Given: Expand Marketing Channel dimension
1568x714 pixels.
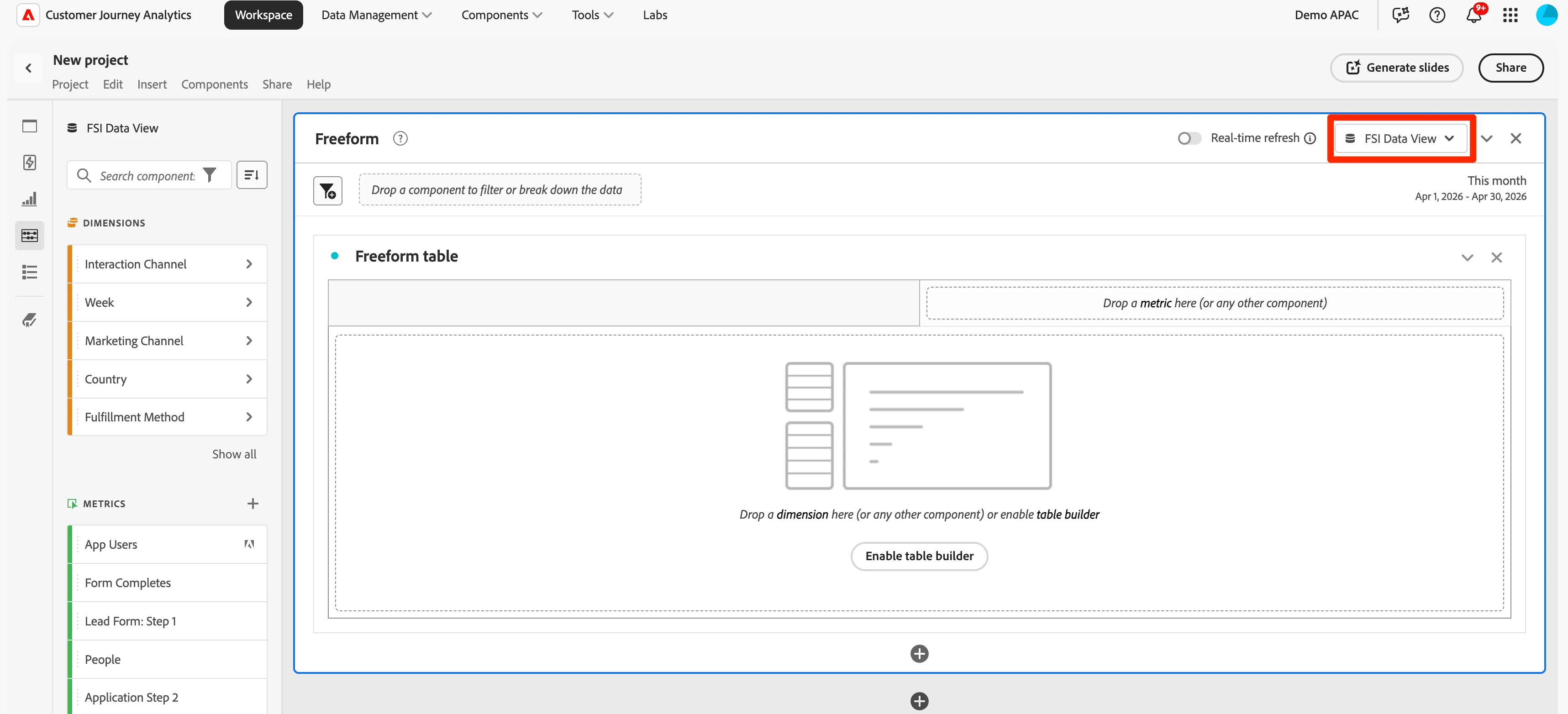Looking at the screenshot, I should (x=249, y=341).
